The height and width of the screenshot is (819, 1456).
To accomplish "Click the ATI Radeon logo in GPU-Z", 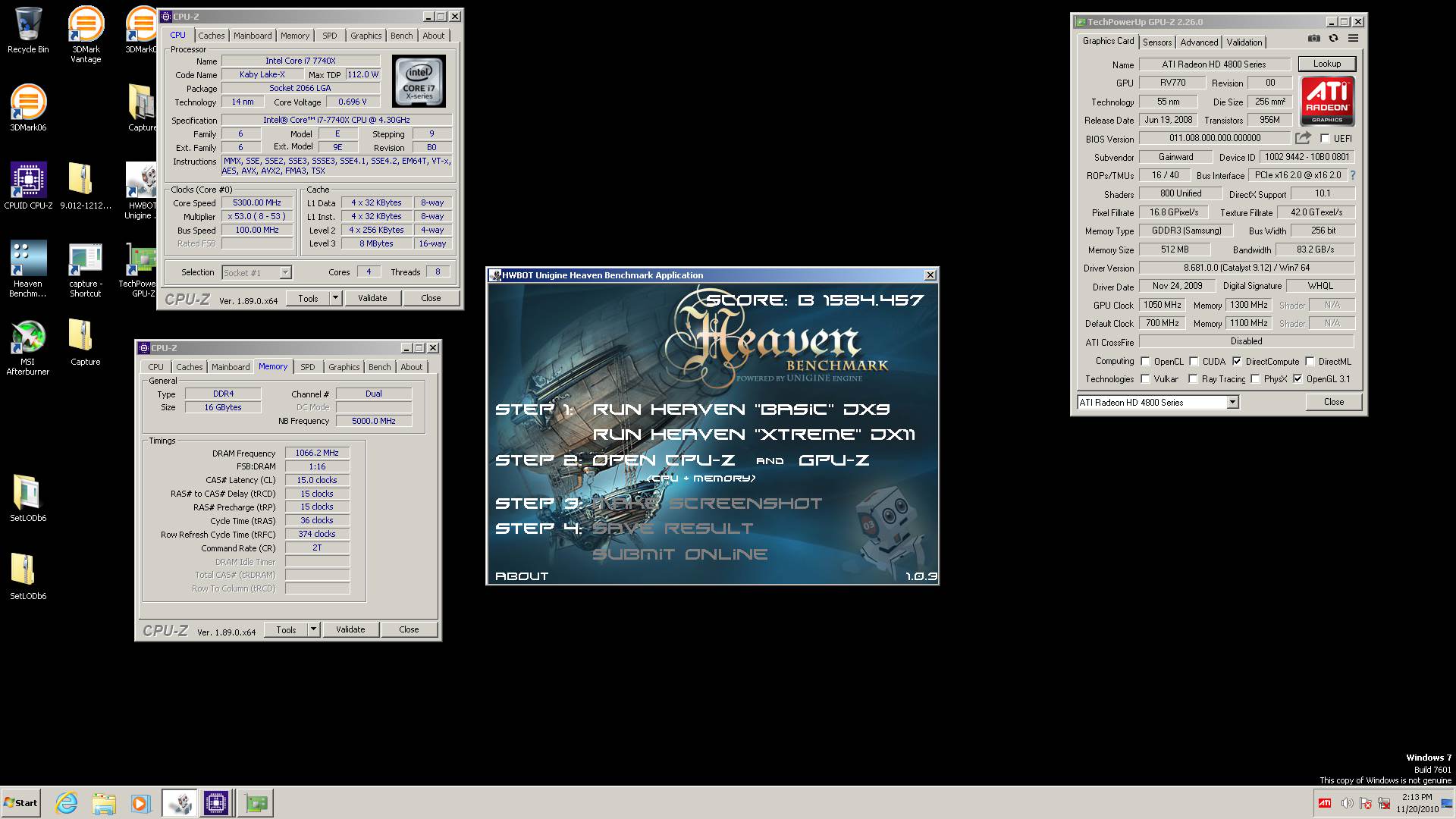I will click(1327, 101).
